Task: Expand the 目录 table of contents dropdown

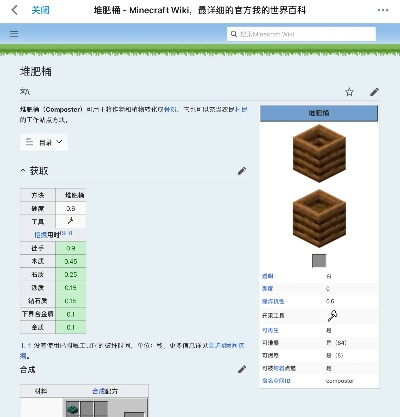Action: click(44, 142)
